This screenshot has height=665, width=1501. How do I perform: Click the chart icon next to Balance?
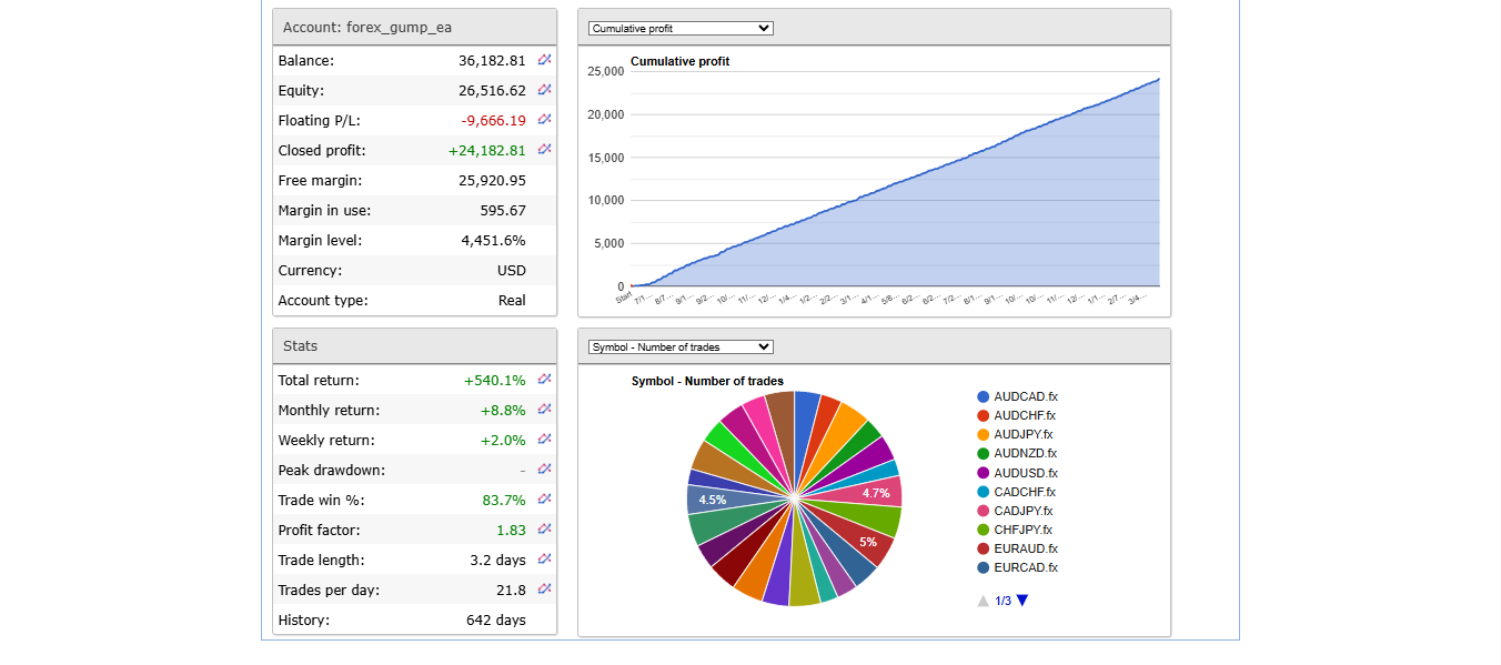click(544, 60)
